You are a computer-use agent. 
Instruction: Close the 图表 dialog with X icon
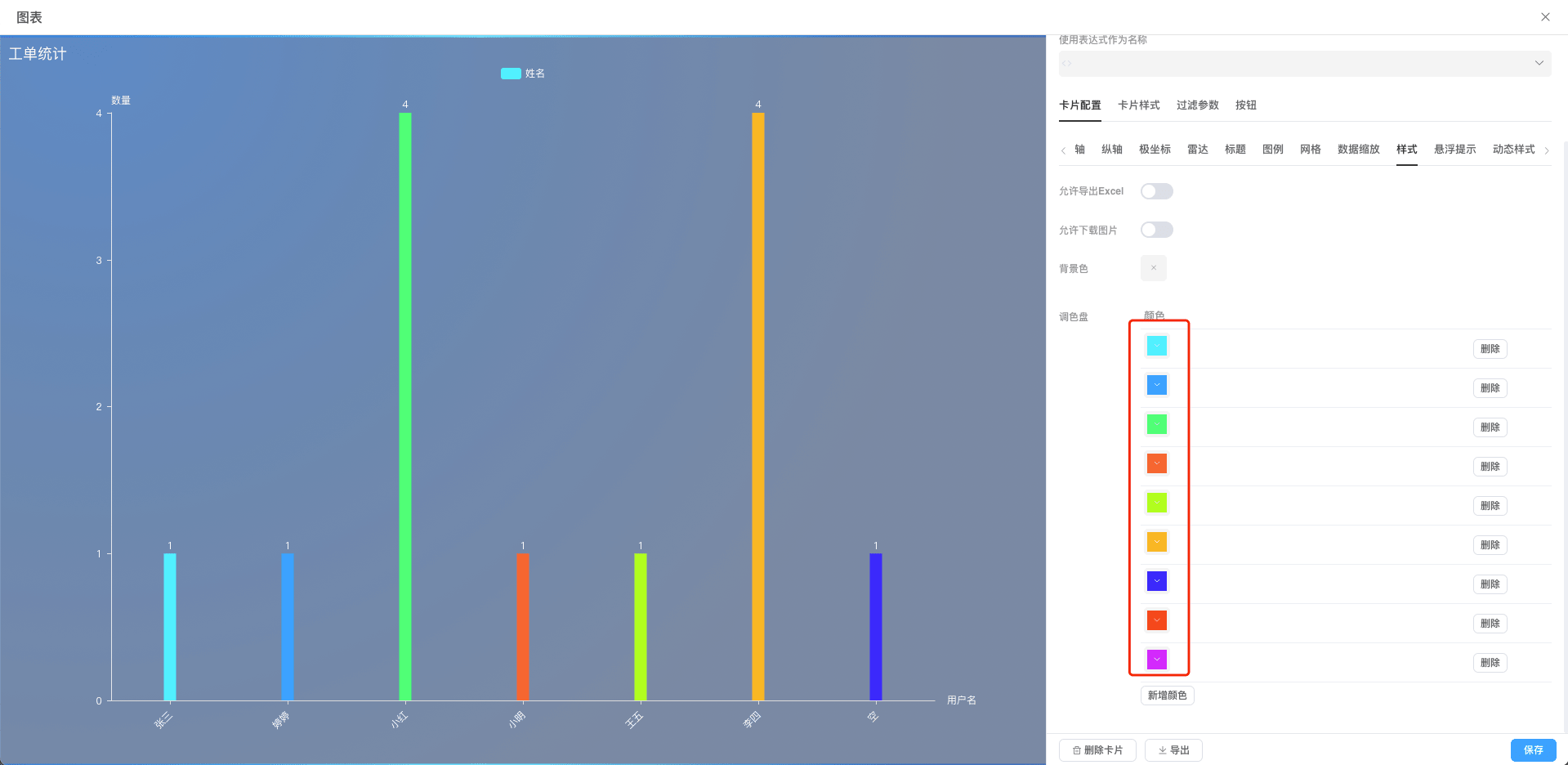tap(1545, 17)
